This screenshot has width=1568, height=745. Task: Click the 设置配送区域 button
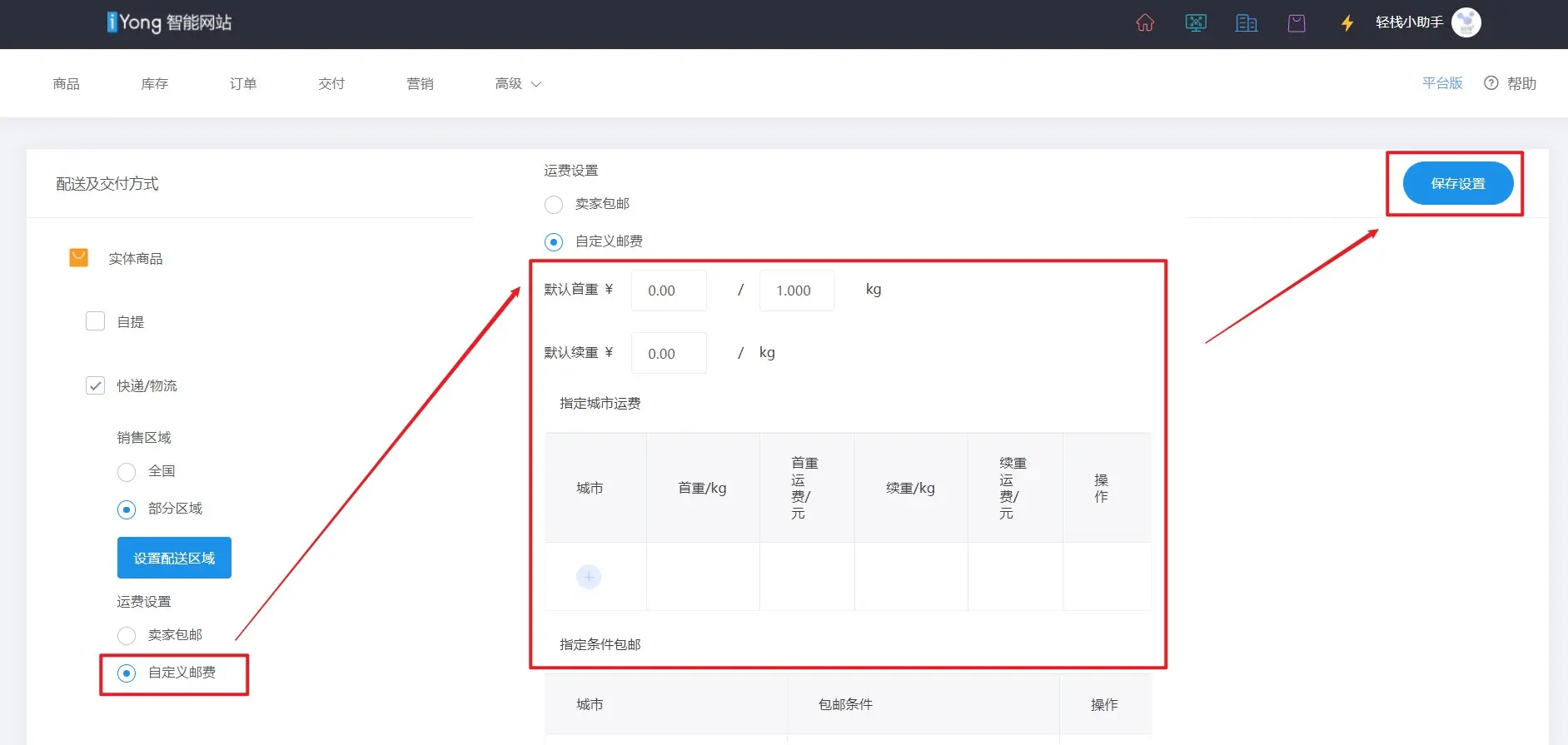[174, 558]
